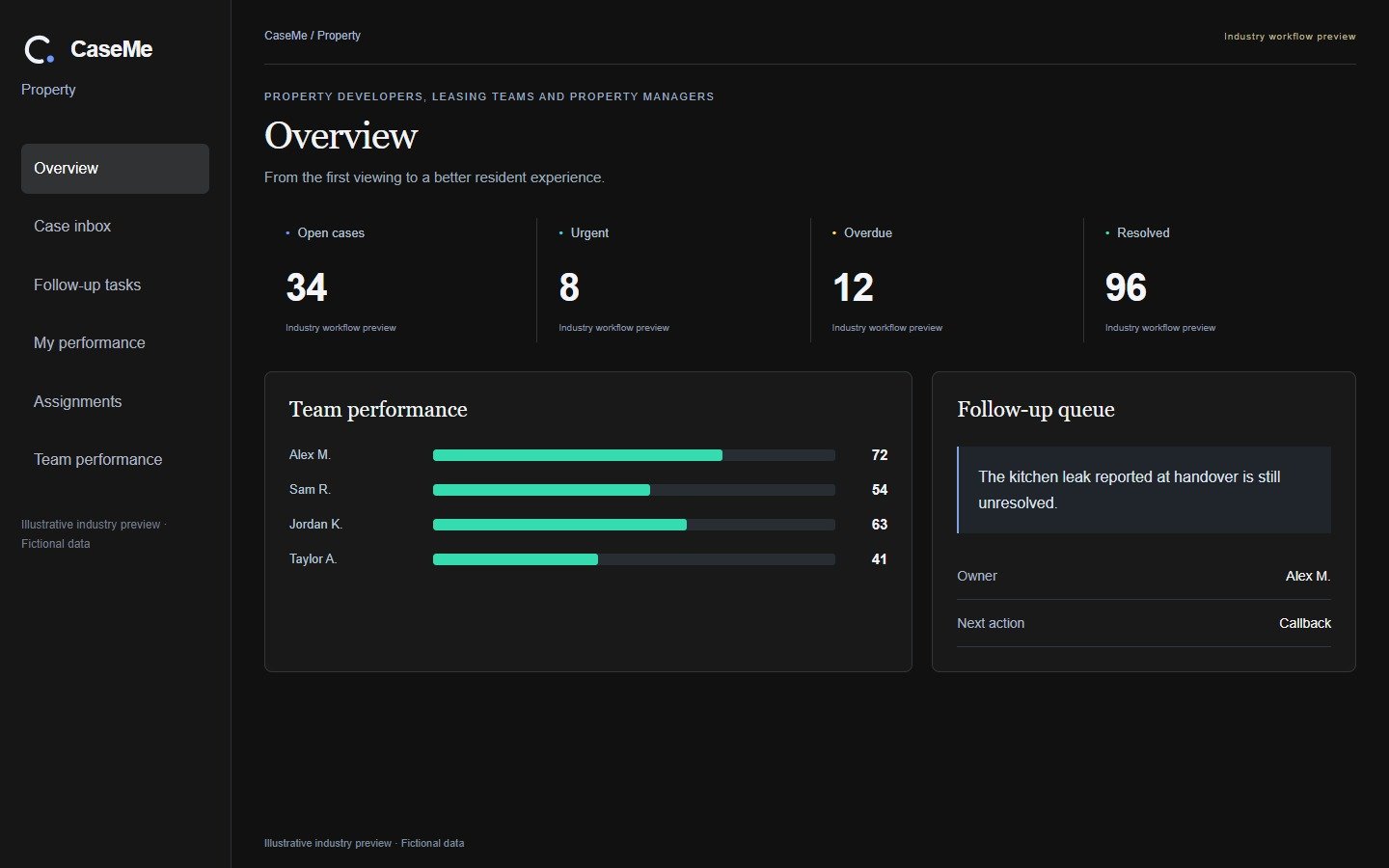Image resolution: width=1389 pixels, height=868 pixels.
Task: Click Alex M.'s performance bar
Action: point(634,455)
